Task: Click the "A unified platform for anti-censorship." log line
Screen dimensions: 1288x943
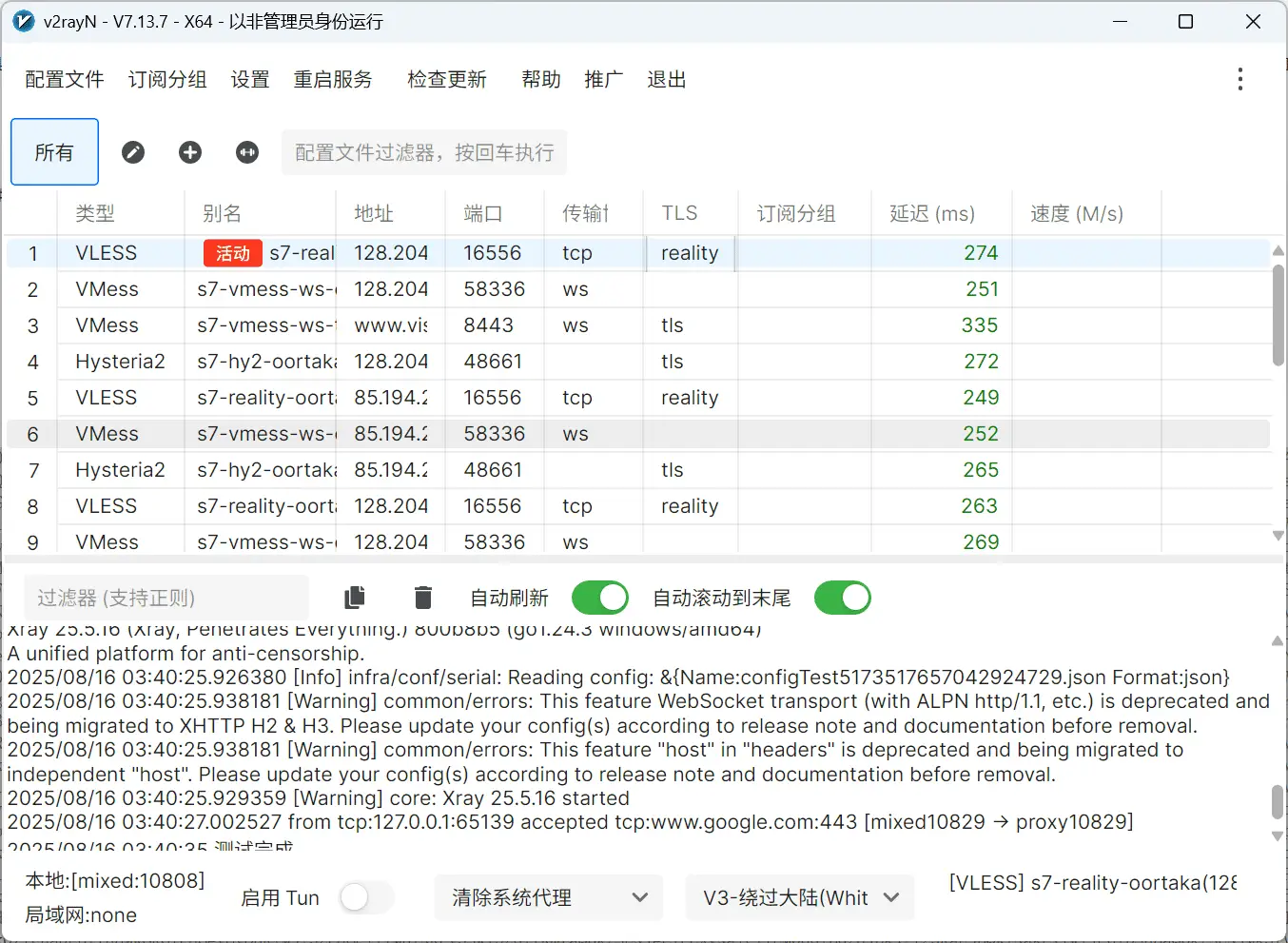Action: pos(185,654)
